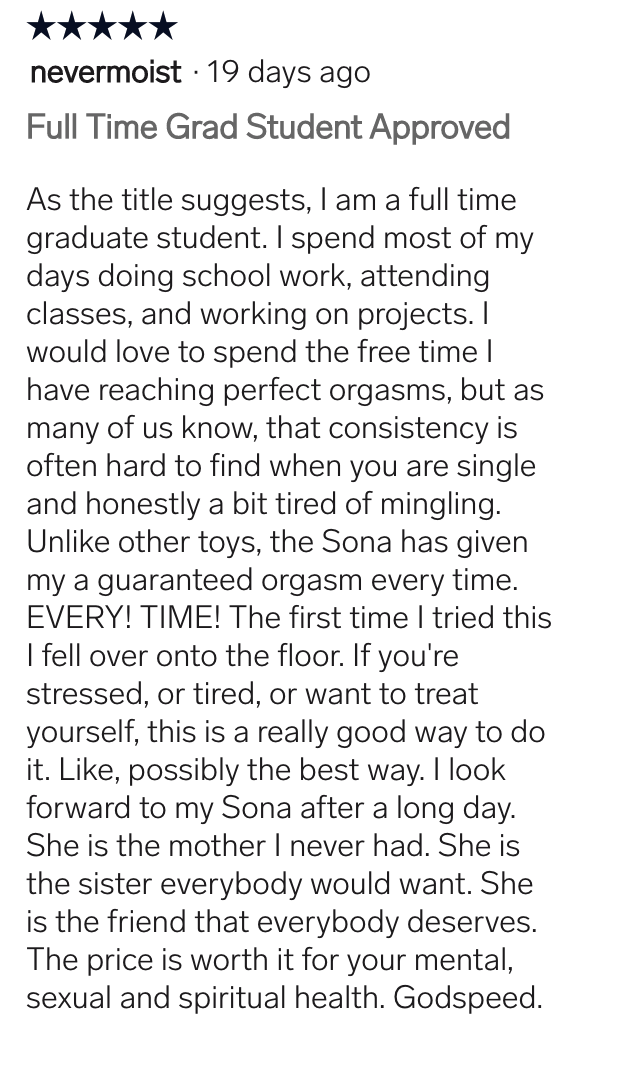
Task: Click the first star in the rating
Action: [x=42, y=27]
